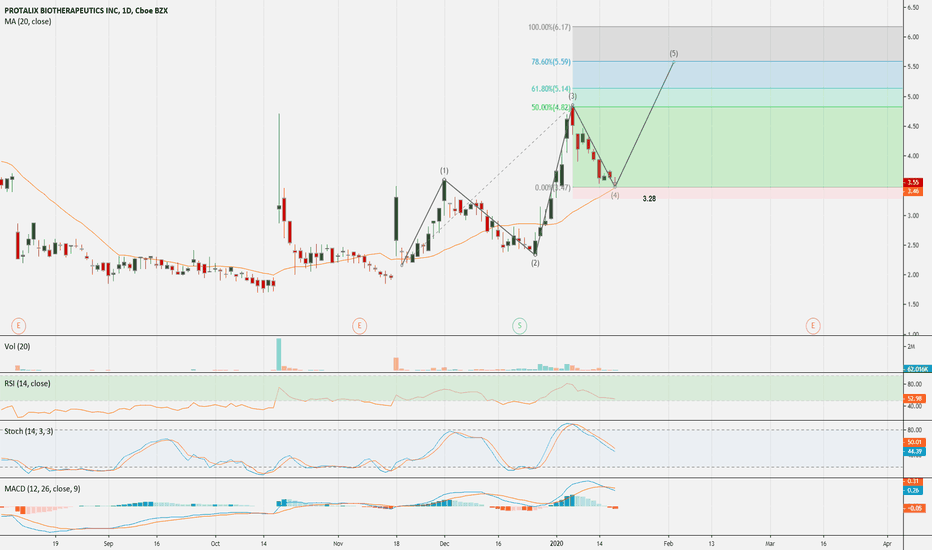The width and height of the screenshot is (932, 550).
Task: Click the 2.00 price axis label
Action: click(913, 275)
